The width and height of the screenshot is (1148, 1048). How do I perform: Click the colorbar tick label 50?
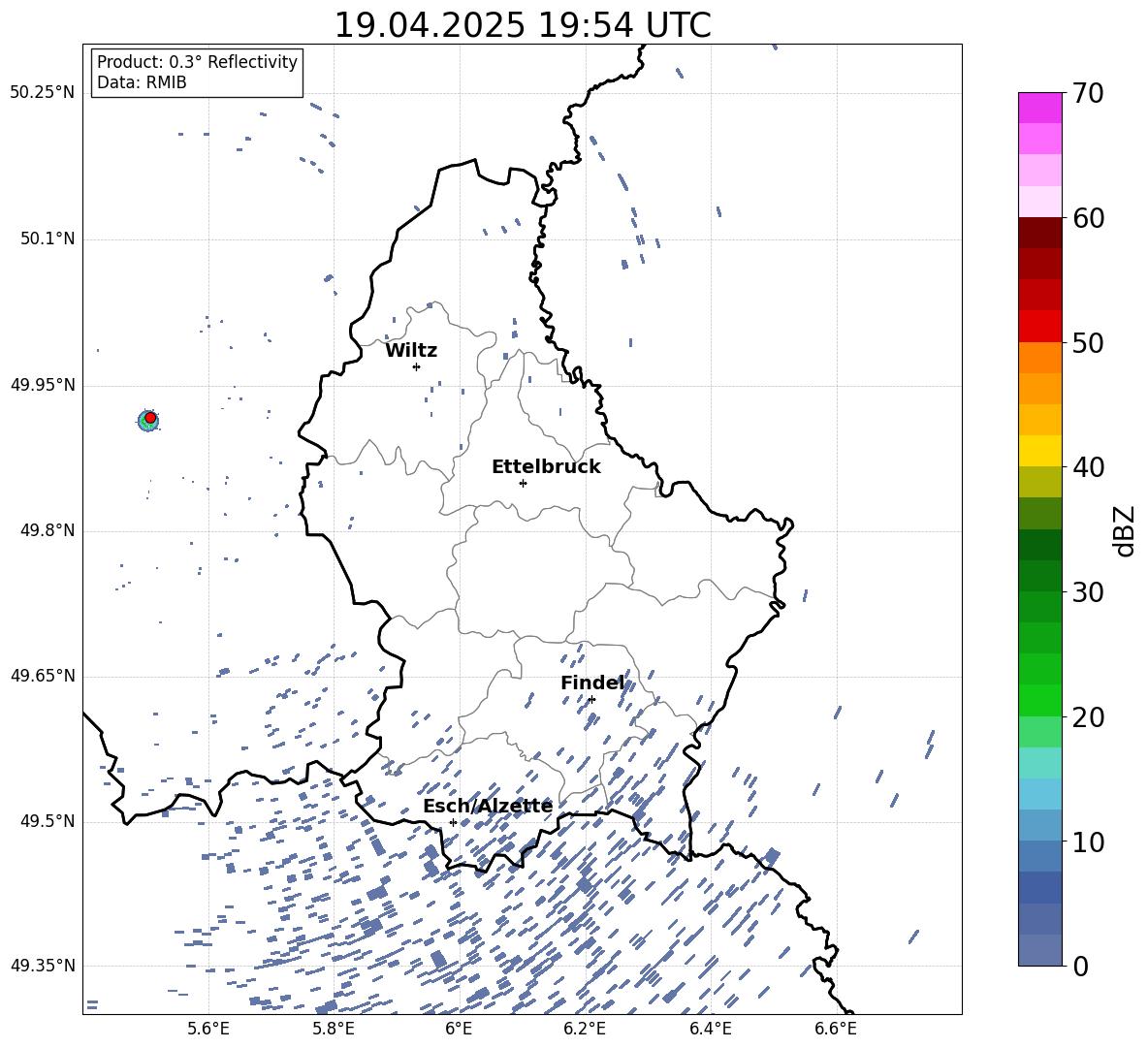[x=1088, y=342]
